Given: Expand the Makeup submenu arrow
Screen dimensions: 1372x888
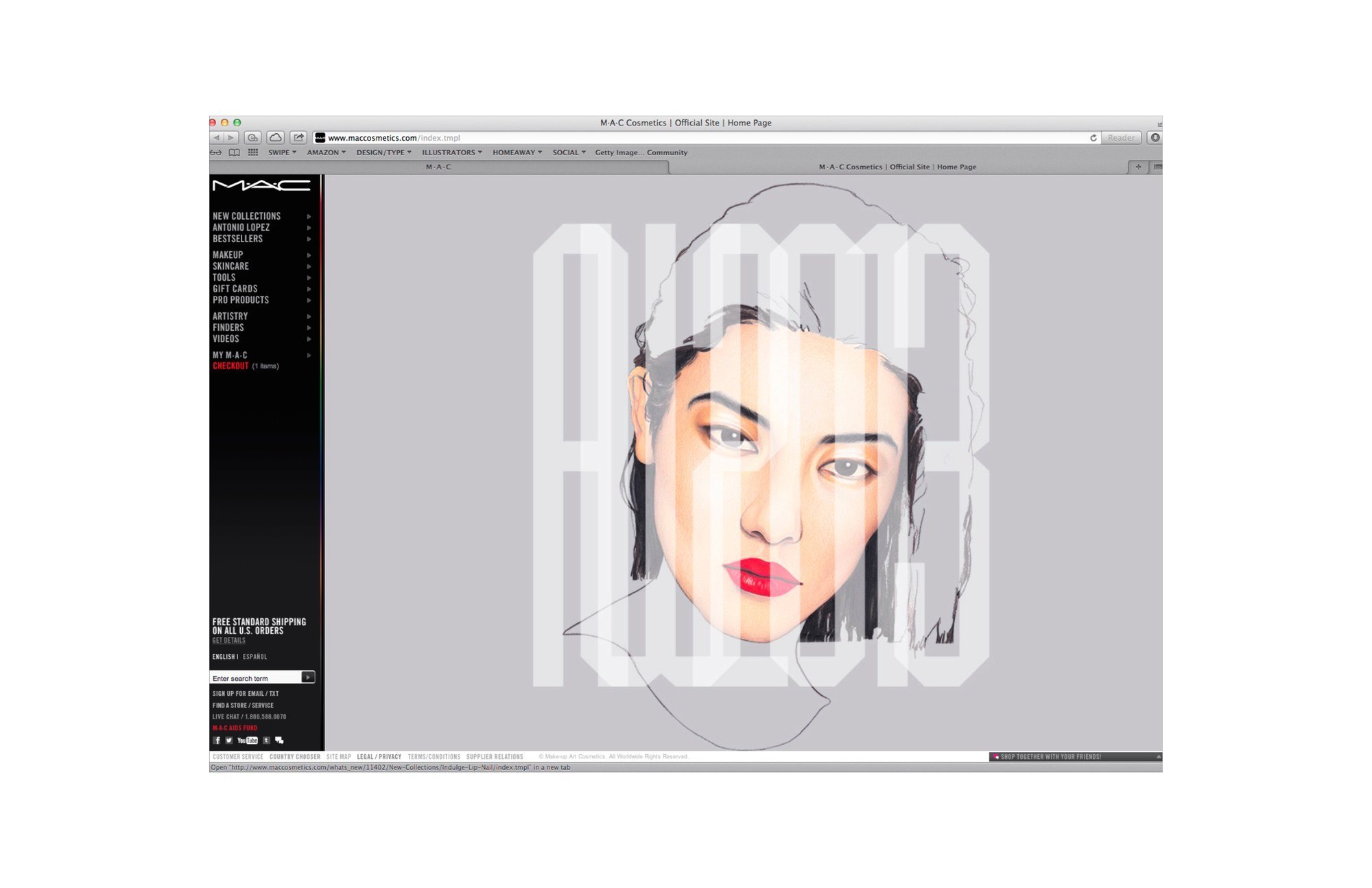Looking at the screenshot, I should coord(309,255).
